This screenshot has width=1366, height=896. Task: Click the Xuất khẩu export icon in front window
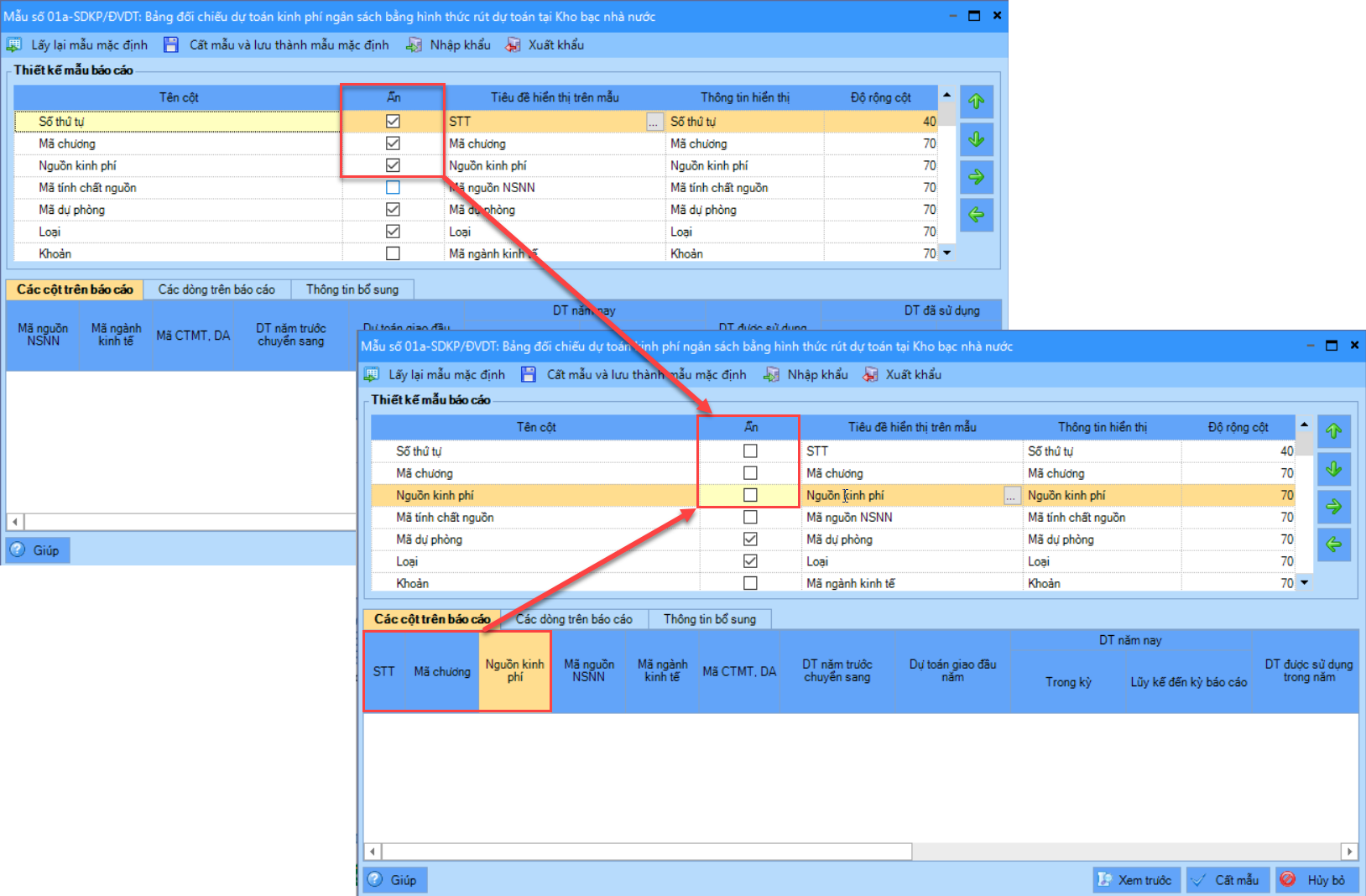[x=871, y=374]
